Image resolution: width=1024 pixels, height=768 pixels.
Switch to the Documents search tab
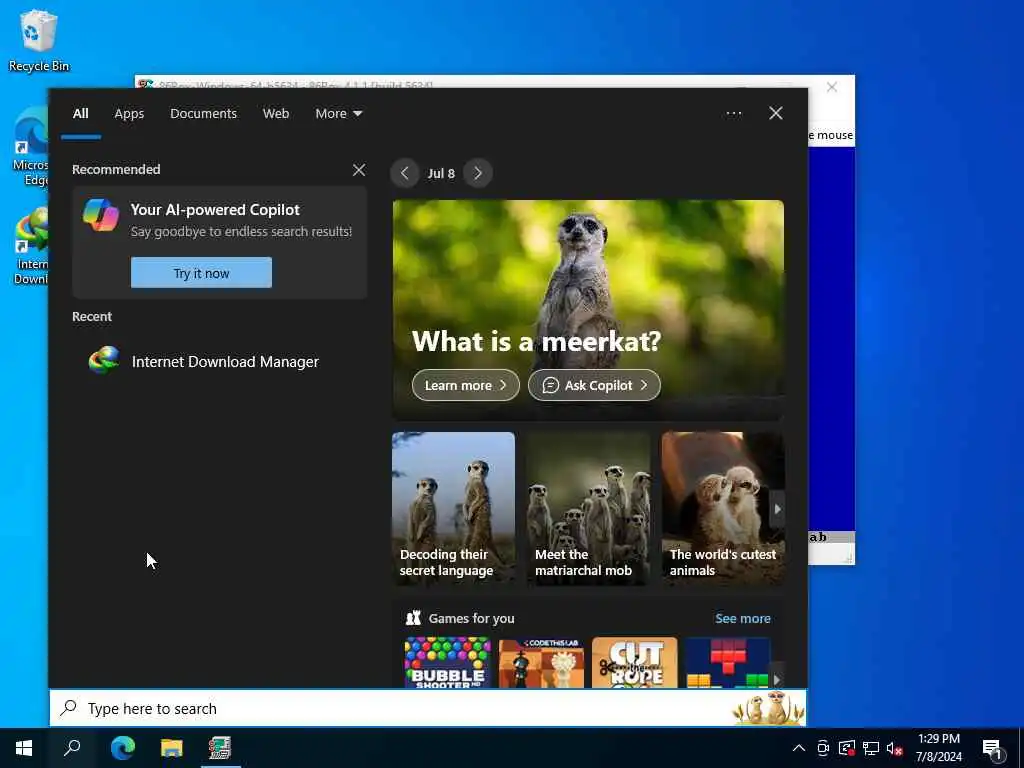coord(203,114)
